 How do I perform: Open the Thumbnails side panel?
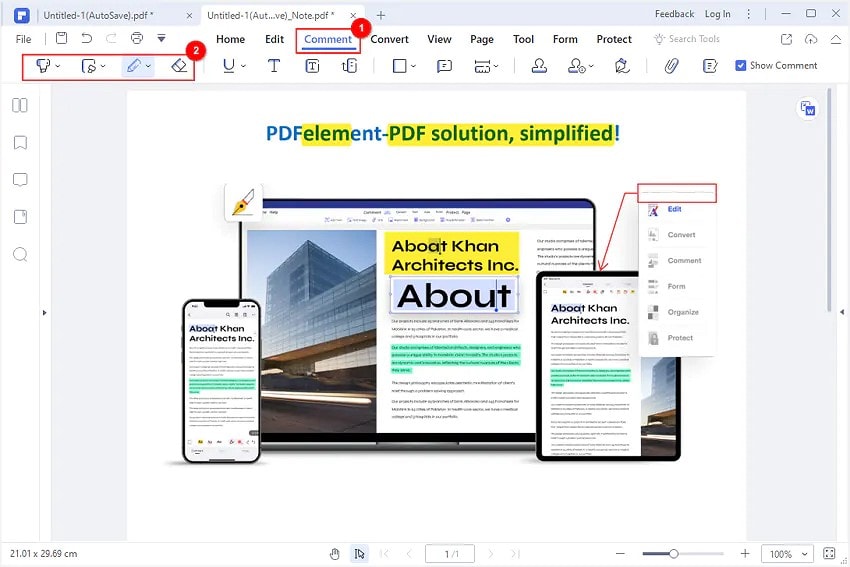point(20,105)
